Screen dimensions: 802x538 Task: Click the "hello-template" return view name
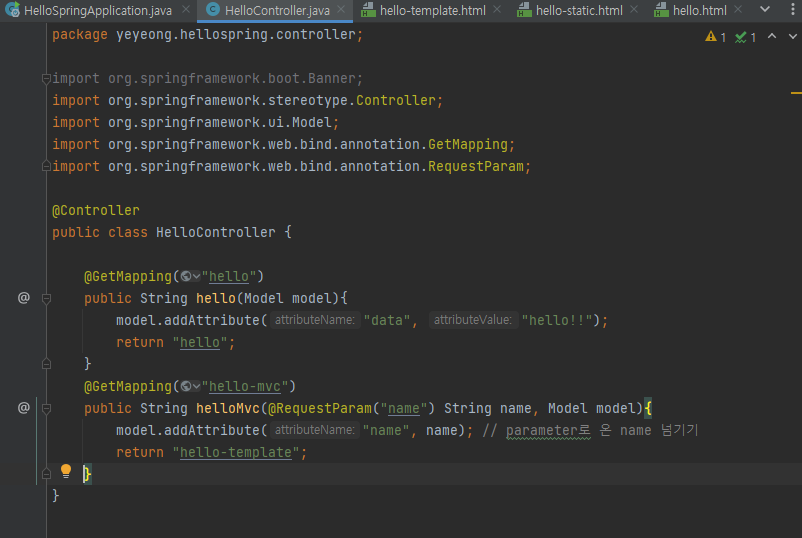pyautogui.click(x=236, y=452)
